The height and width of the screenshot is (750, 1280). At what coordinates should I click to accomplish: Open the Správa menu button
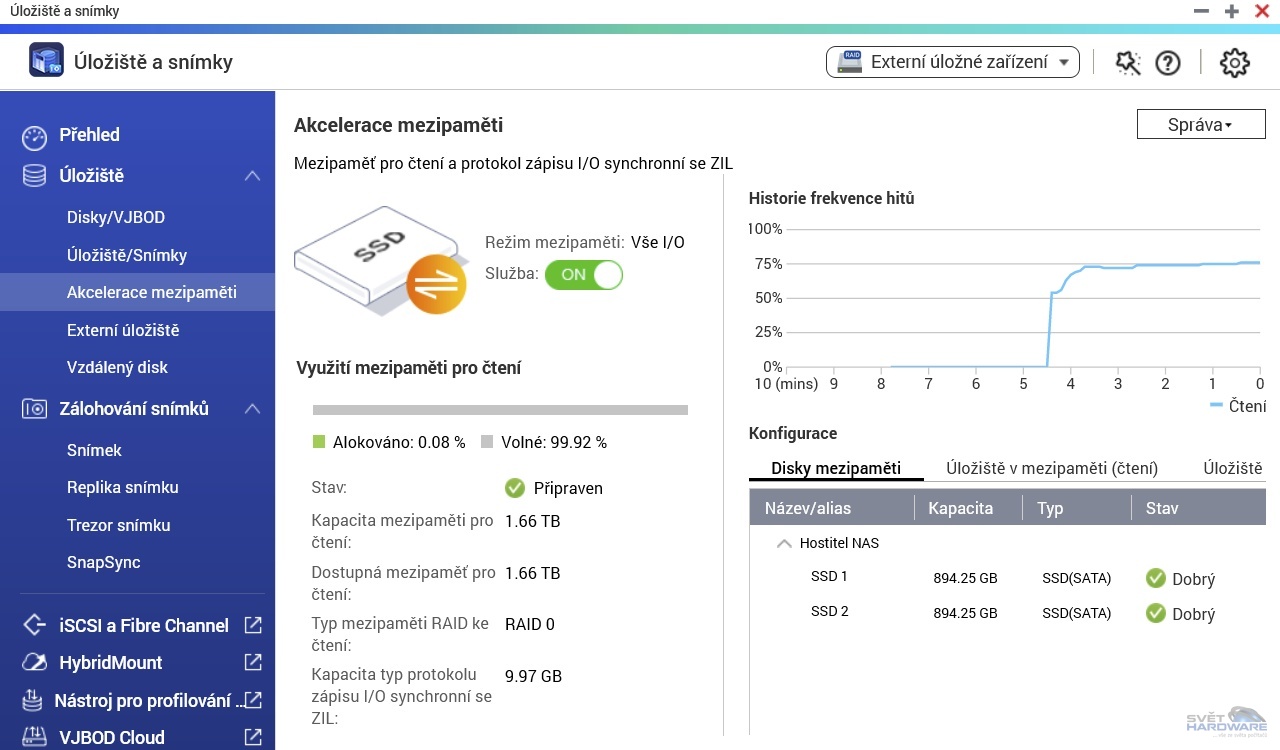(x=1200, y=124)
